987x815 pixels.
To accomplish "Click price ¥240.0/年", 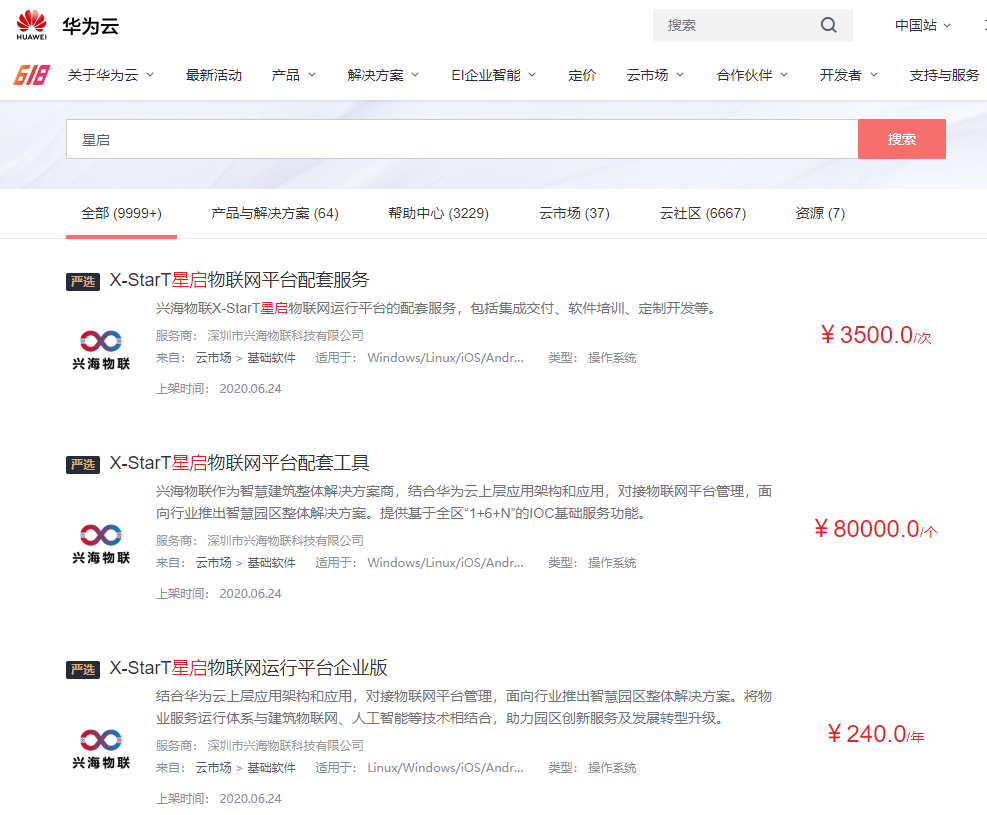I will click(x=876, y=734).
